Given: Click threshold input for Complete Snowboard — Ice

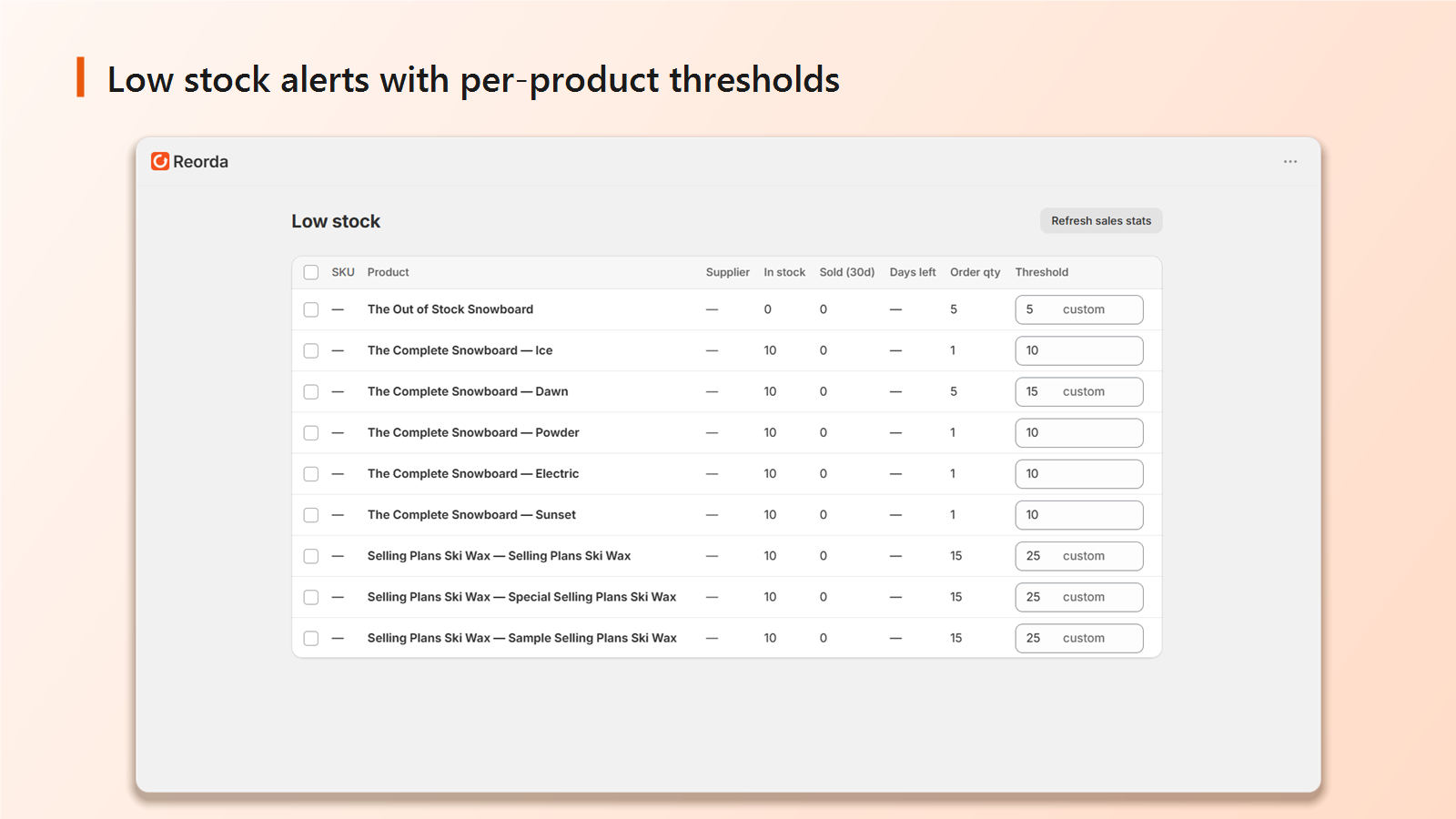Looking at the screenshot, I should point(1079,350).
